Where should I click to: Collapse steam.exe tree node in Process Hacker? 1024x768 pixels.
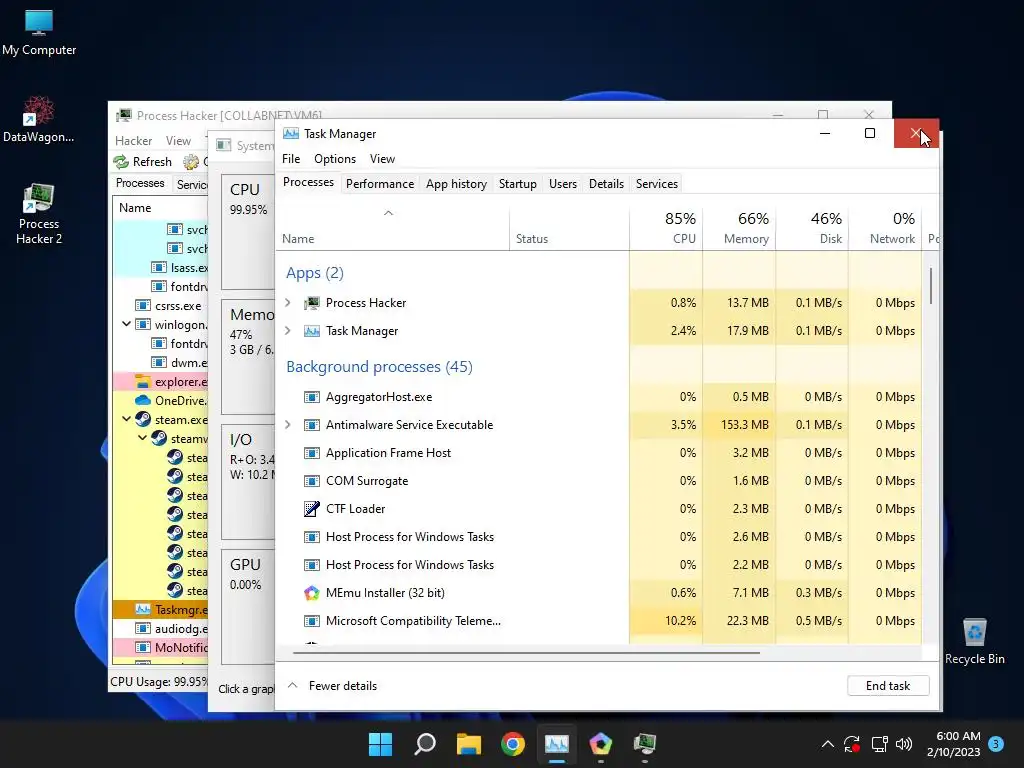pos(127,419)
